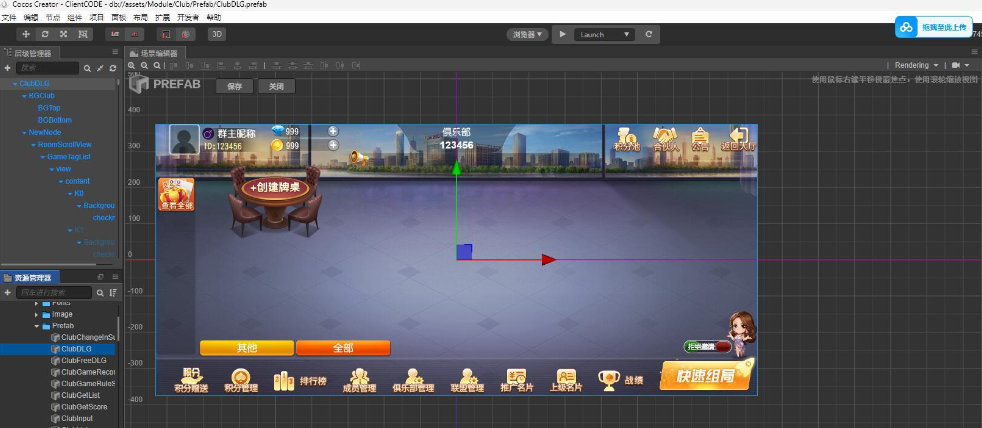Open the Launch scene dropdown
Viewport: 982px width, 428px height.
[606, 34]
